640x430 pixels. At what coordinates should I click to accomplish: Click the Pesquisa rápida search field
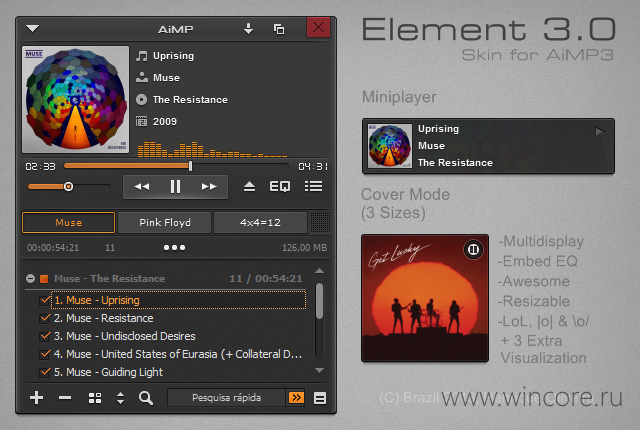pos(227,398)
